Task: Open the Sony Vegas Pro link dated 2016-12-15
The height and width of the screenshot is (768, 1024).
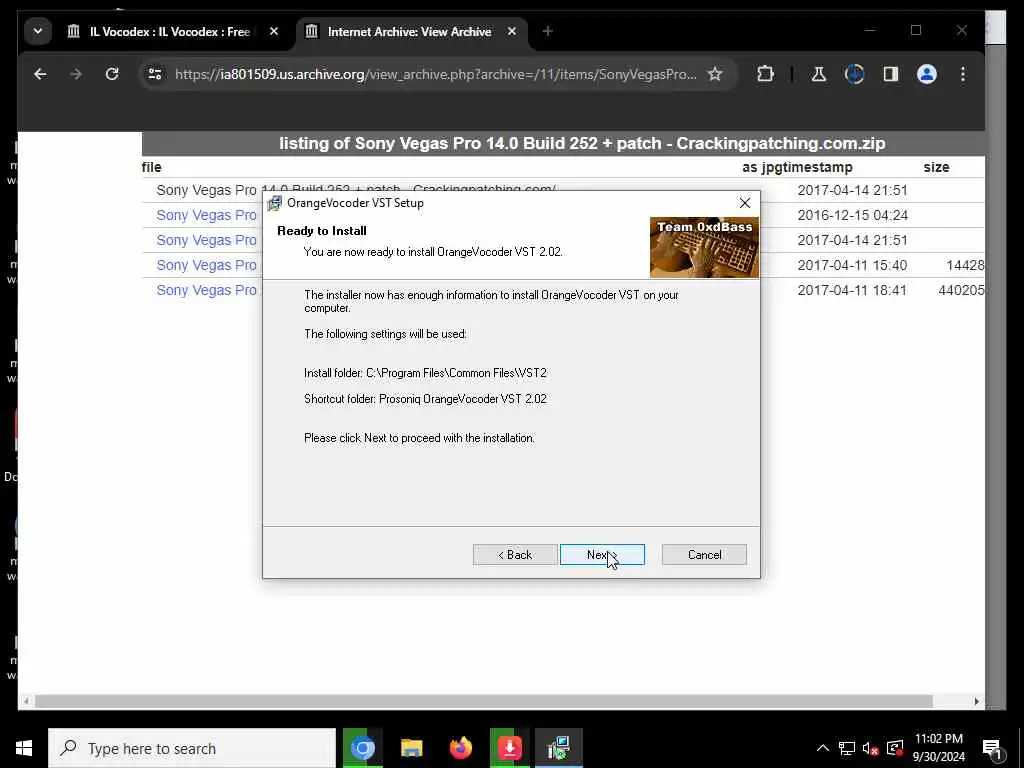Action: [206, 215]
